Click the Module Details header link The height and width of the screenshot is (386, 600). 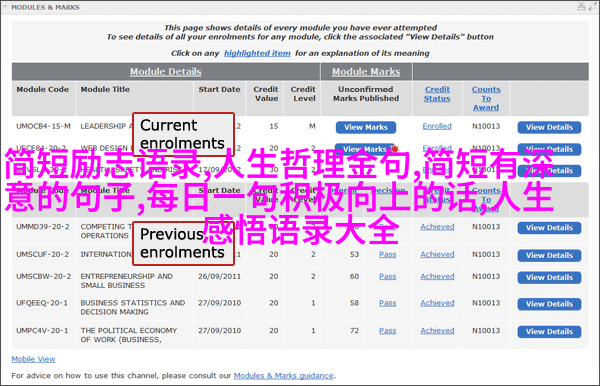pos(166,72)
